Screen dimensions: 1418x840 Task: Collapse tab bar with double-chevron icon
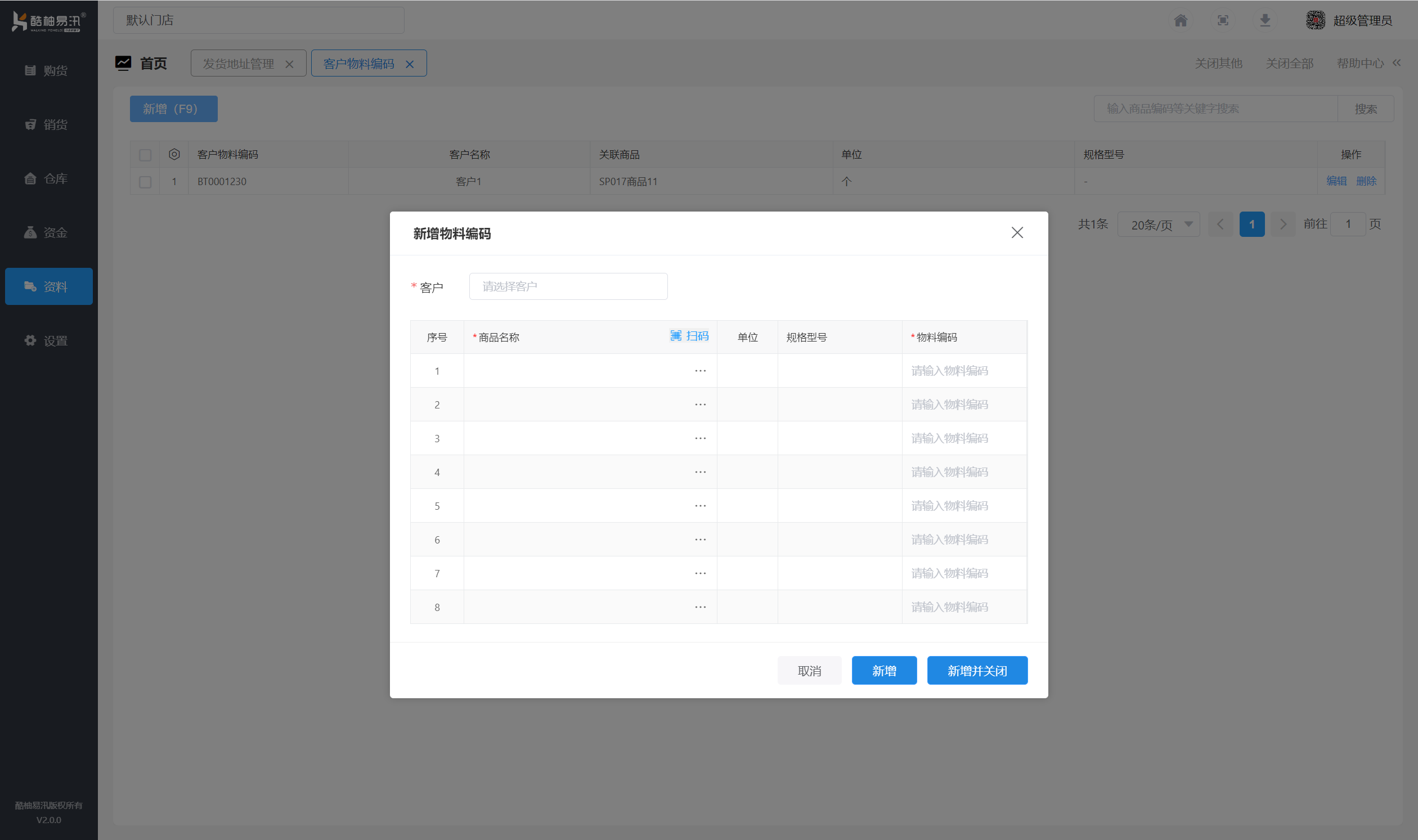coord(1397,63)
